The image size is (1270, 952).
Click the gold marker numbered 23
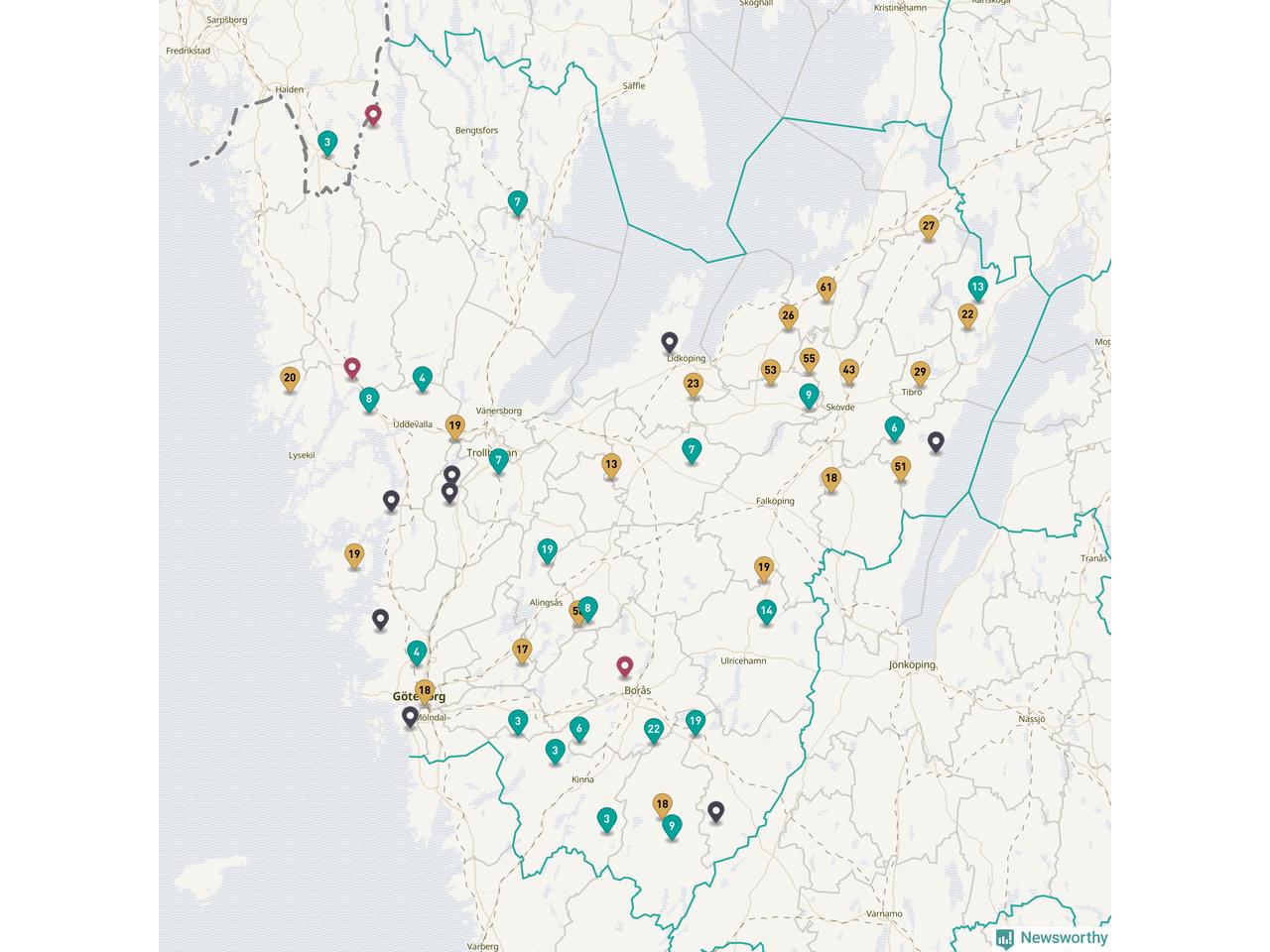pyautogui.click(x=694, y=384)
